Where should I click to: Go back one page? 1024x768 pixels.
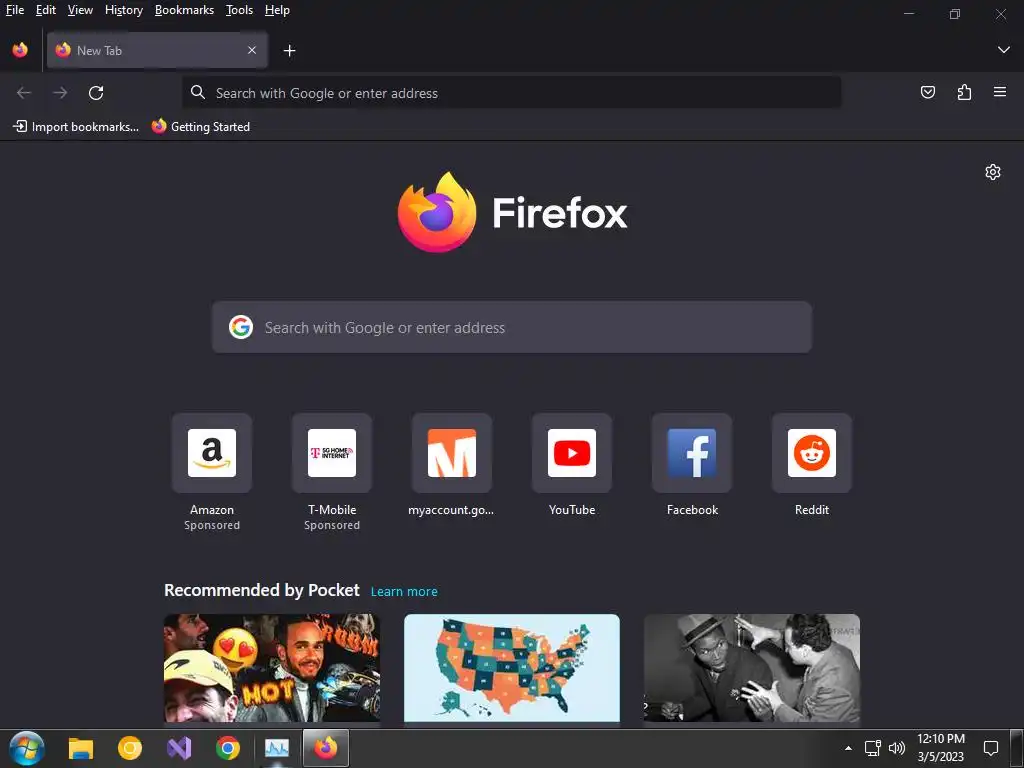[24, 93]
